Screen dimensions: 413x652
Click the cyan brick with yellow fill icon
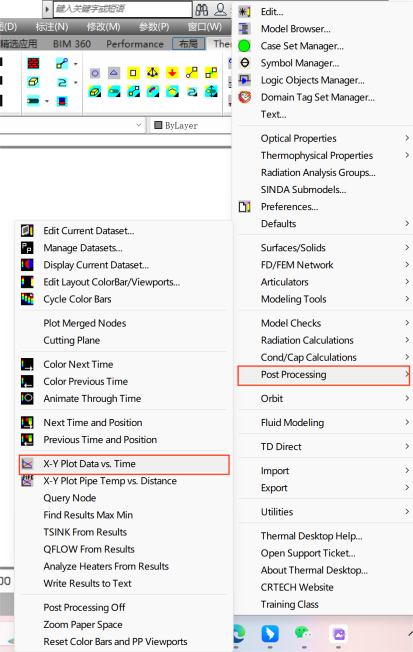[95, 92]
